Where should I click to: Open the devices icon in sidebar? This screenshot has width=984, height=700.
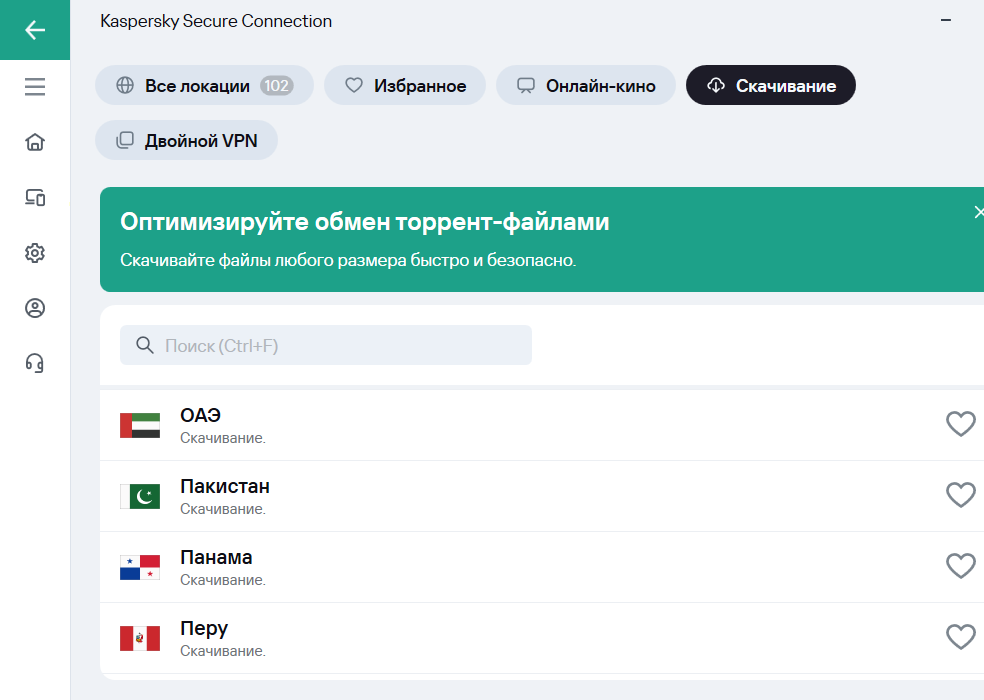tap(35, 197)
